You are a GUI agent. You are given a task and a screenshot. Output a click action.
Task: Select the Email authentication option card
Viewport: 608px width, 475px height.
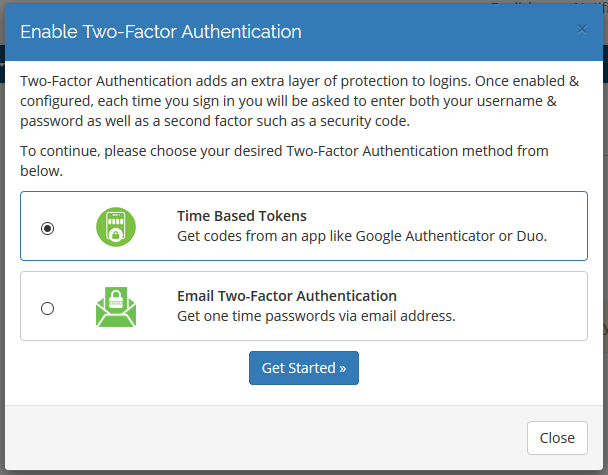(304, 306)
